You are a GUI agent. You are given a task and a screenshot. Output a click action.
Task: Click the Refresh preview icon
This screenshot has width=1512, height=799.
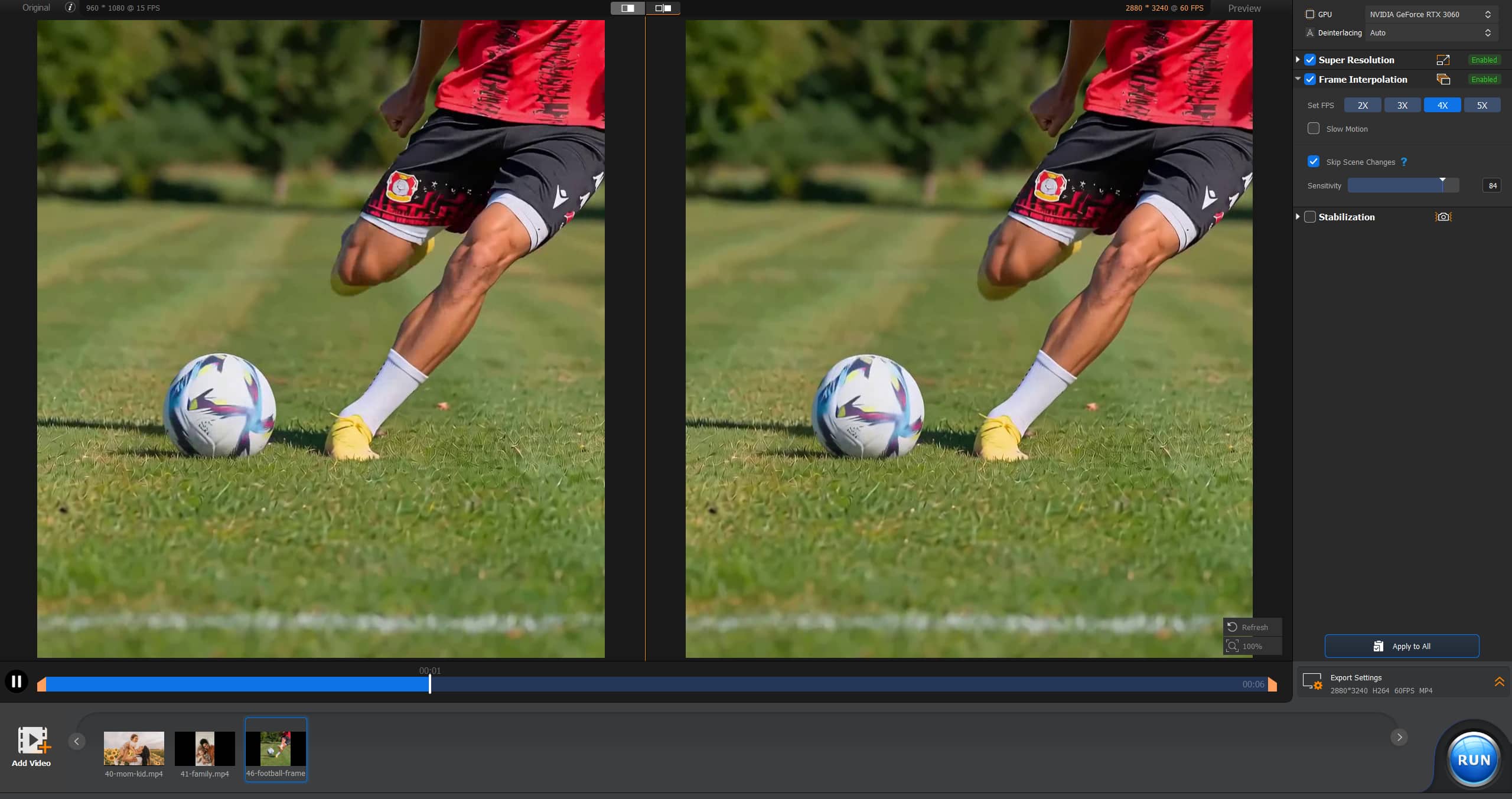[1232, 627]
